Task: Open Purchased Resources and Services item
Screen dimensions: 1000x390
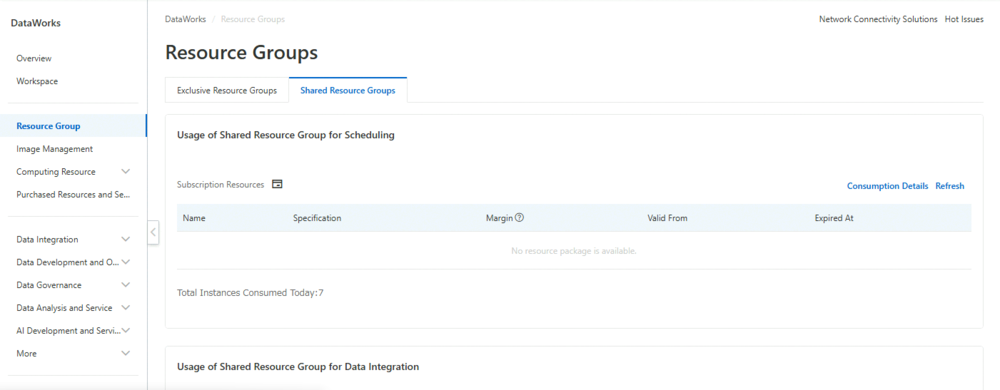Action: click(73, 194)
